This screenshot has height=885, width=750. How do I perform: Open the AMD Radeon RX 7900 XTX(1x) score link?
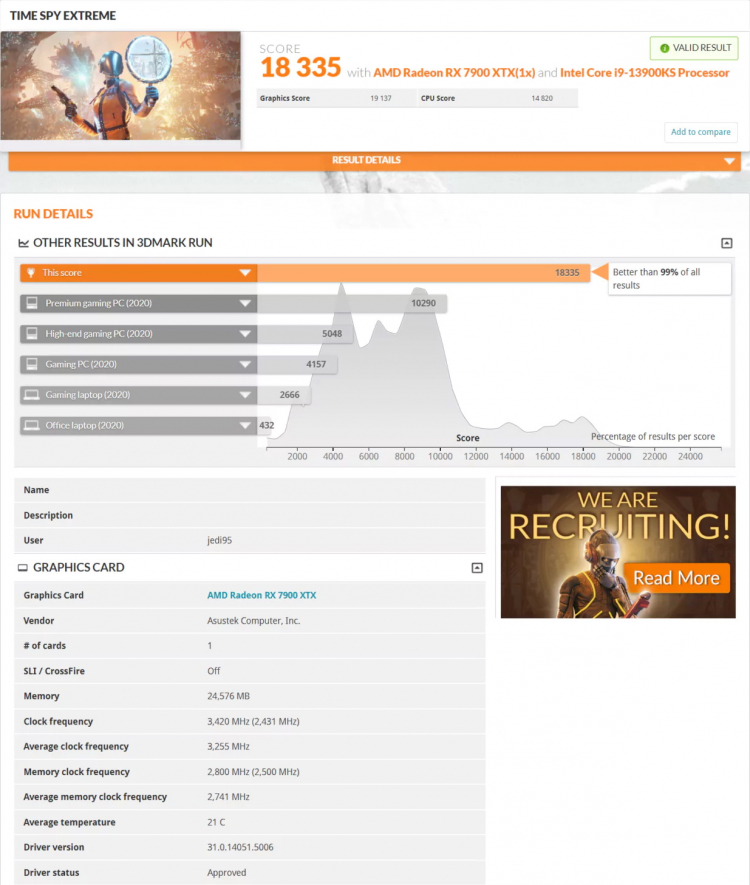pyautogui.click(x=454, y=73)
